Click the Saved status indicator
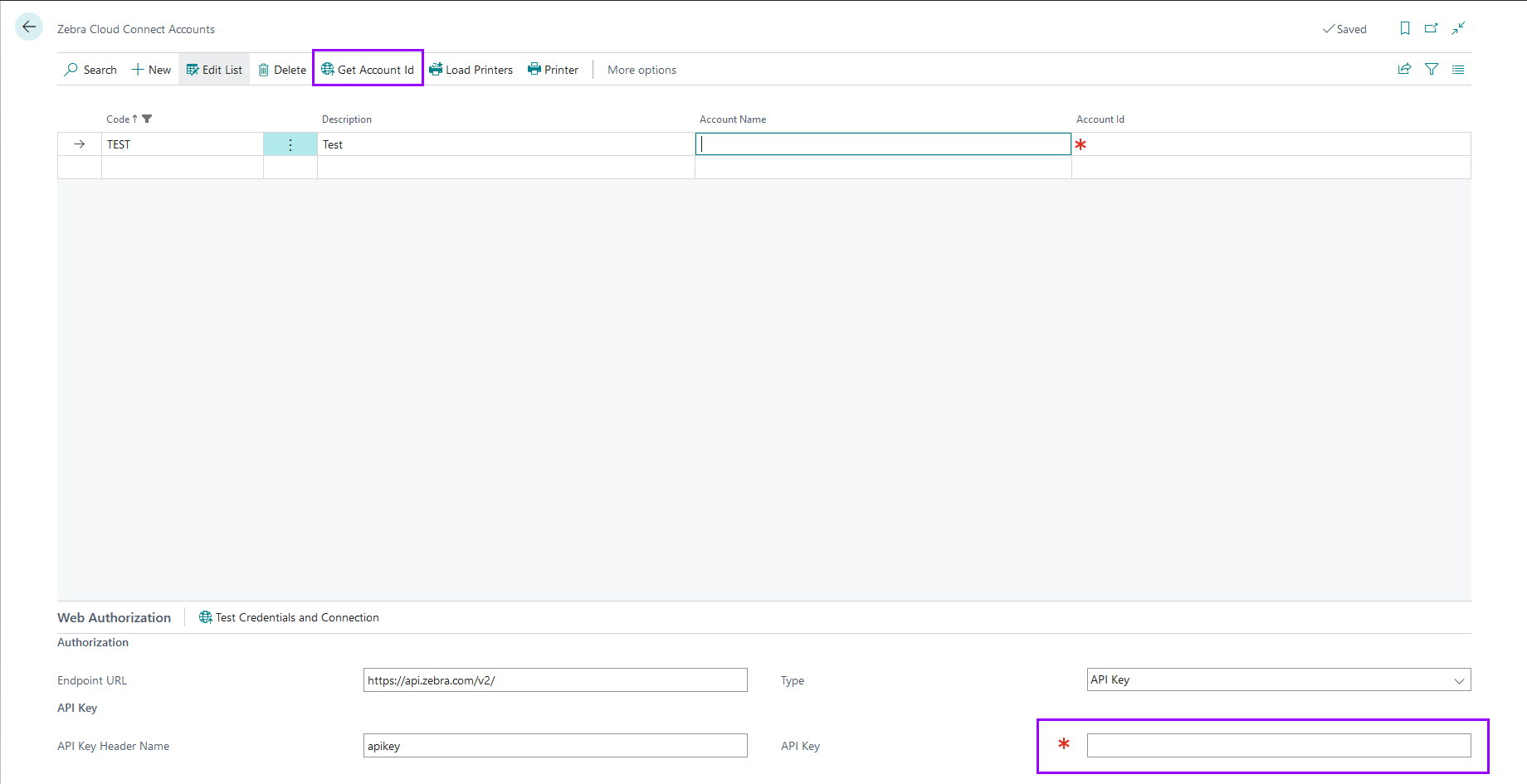 tap(1344, 29)
